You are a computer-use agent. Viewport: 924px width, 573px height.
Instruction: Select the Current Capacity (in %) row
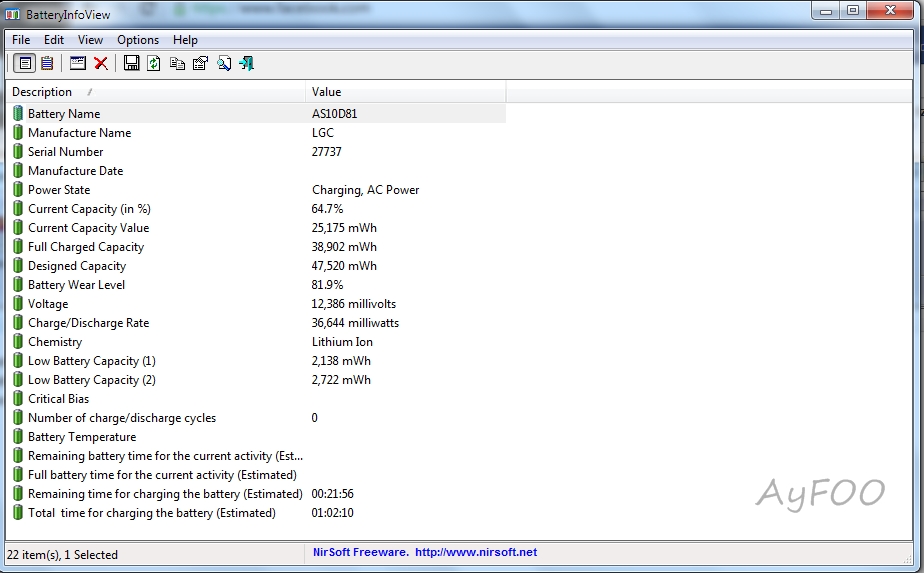(x=256, y=209)
